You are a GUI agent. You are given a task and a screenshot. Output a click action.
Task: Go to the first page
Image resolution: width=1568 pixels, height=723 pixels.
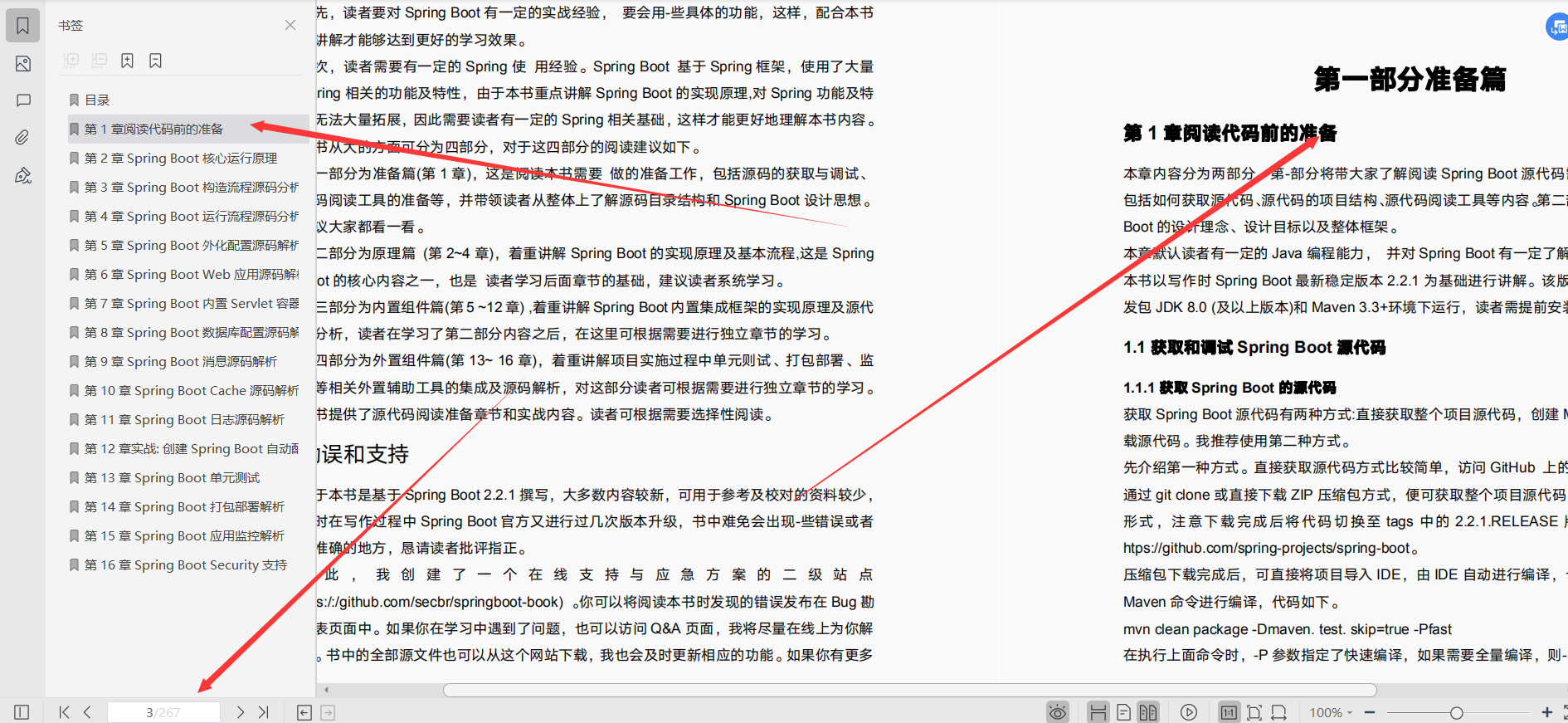(x=65, y=712)
